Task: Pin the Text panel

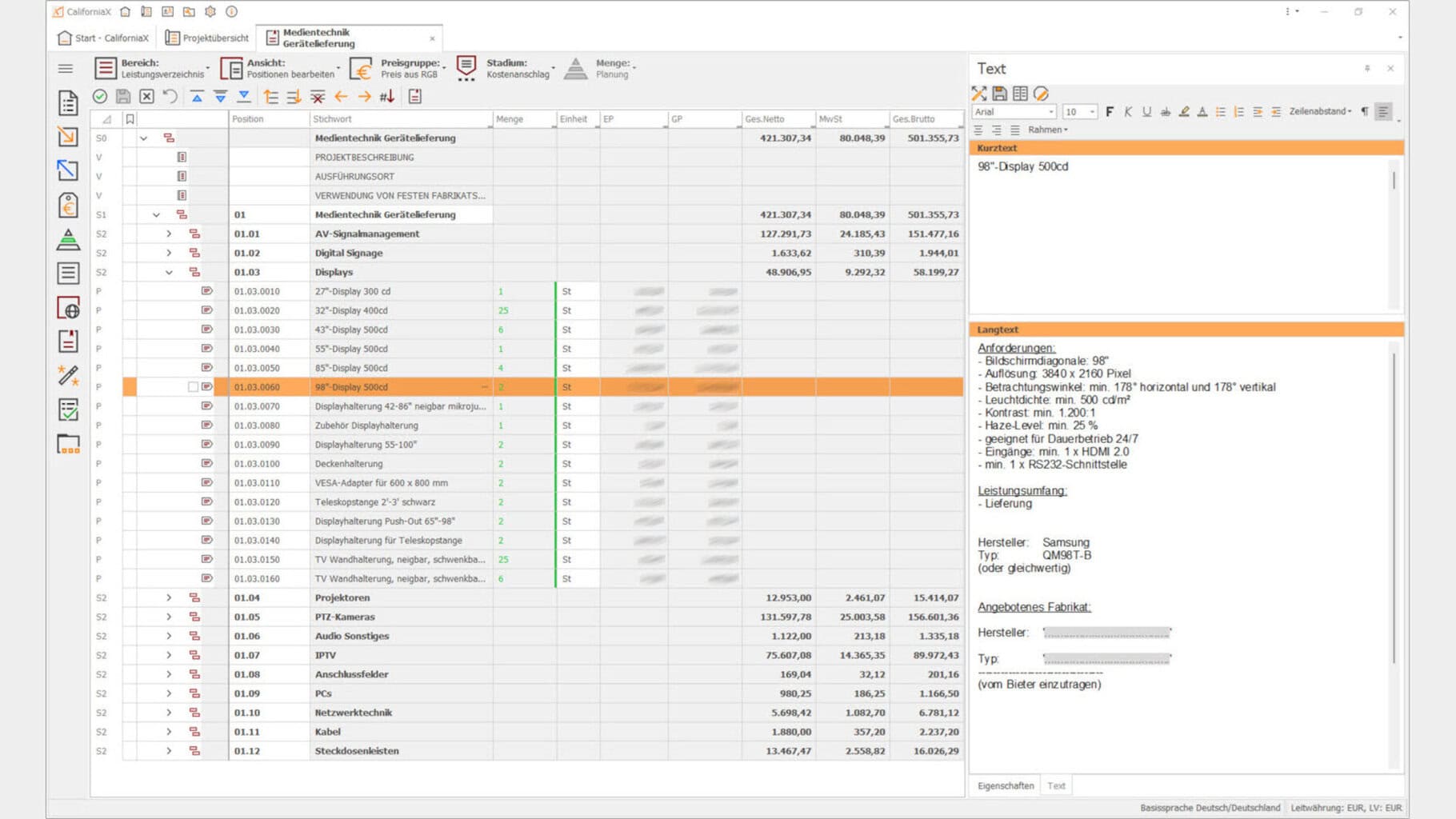Action: click(1367, 69)
